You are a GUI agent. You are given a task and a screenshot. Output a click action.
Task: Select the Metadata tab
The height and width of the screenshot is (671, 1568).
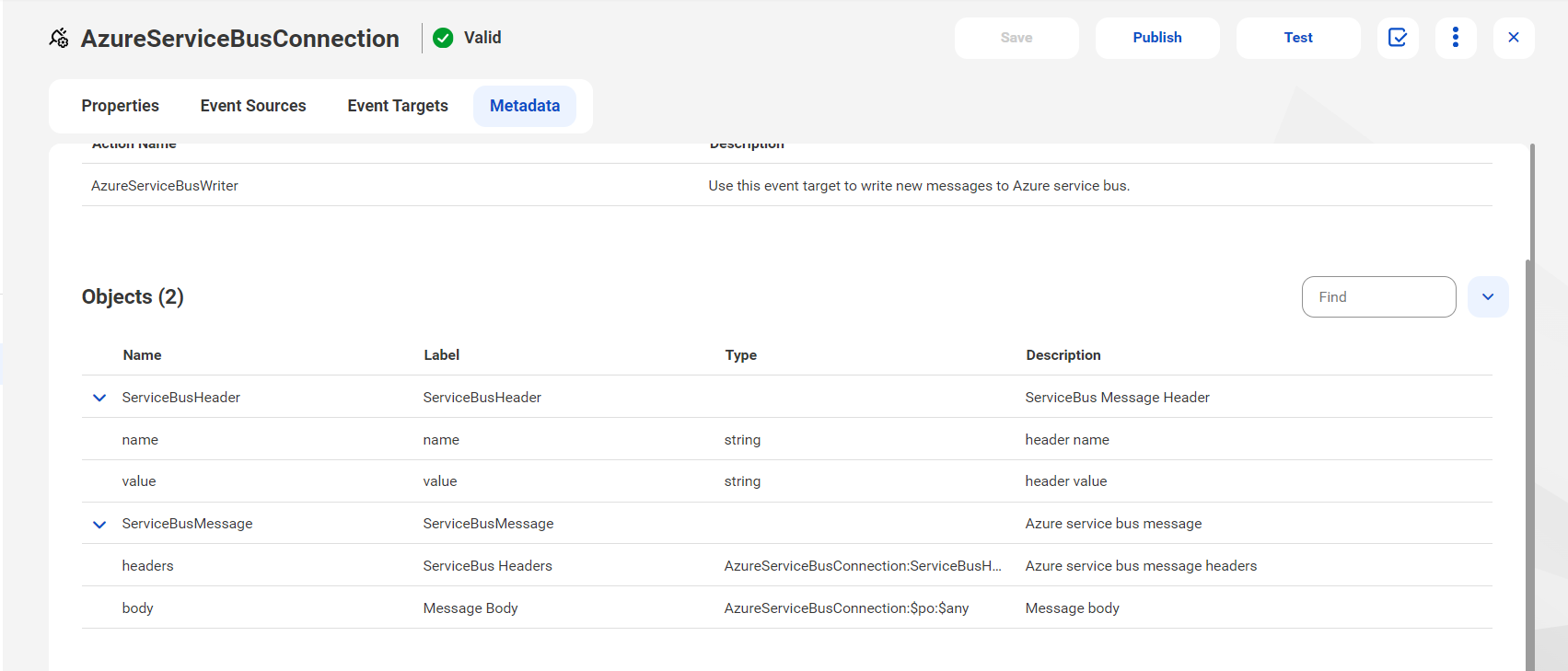tap(525, 106)
